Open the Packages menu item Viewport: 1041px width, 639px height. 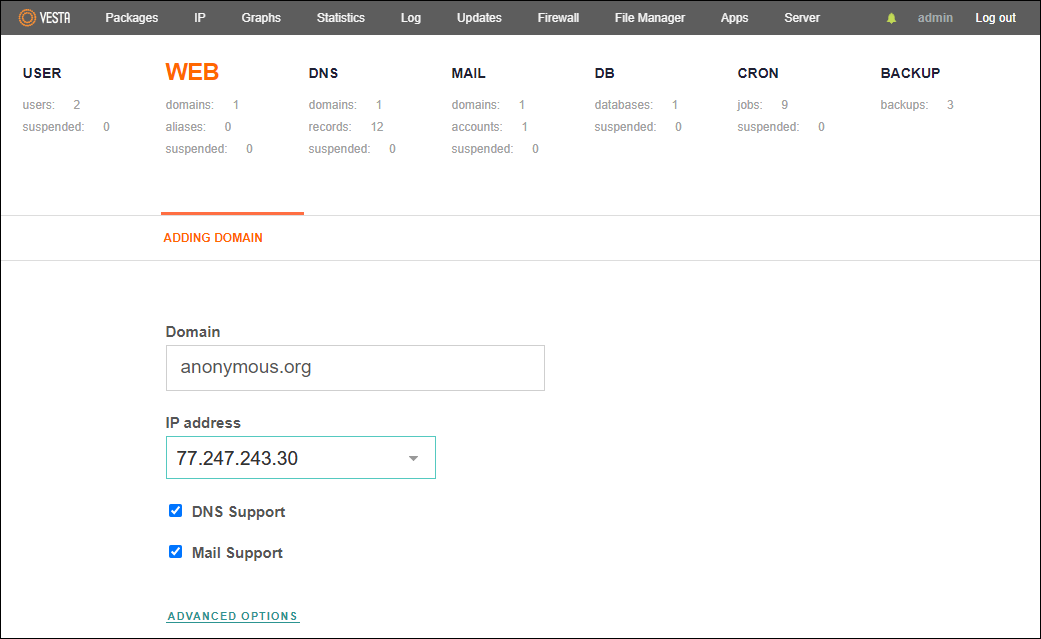pos(131,18)
